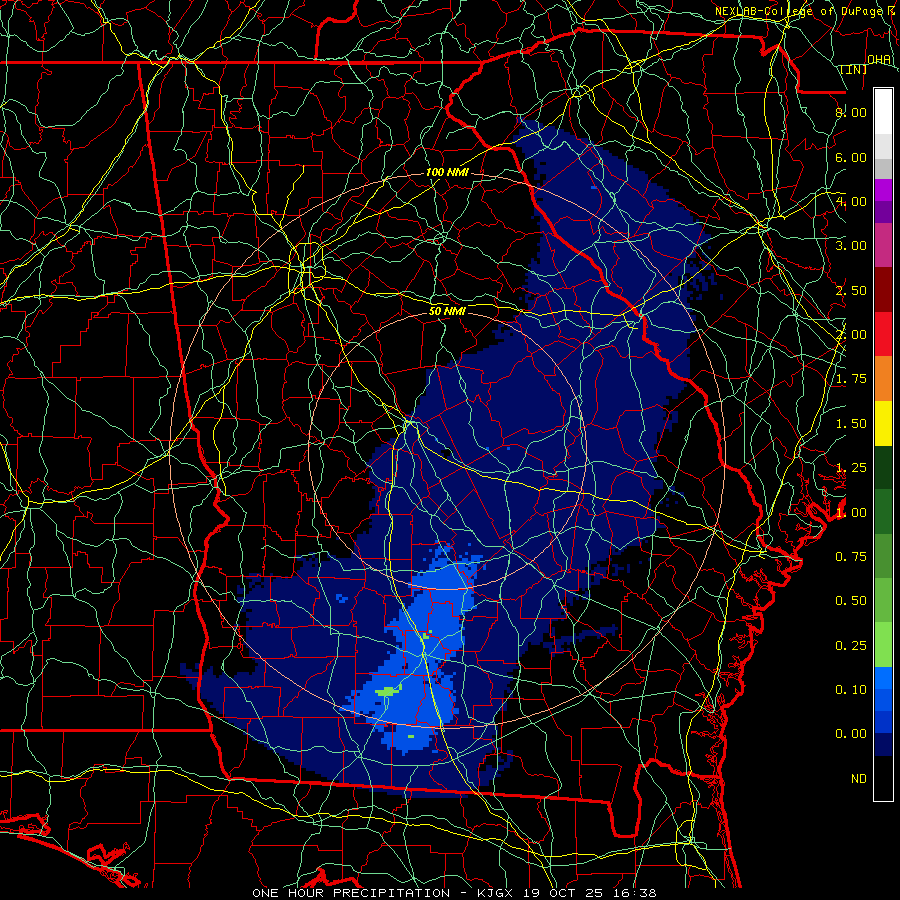Pick the pink legend swatch near 3.00
The image size is (900, 900).
[883, 246]
